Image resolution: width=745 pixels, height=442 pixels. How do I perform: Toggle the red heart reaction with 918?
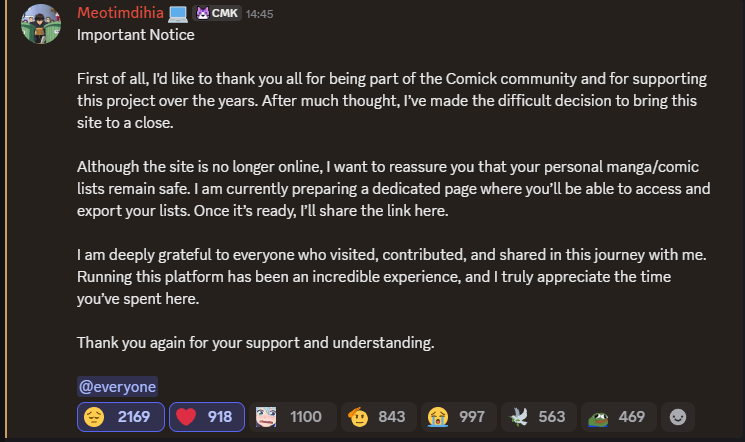pos(207,417)
